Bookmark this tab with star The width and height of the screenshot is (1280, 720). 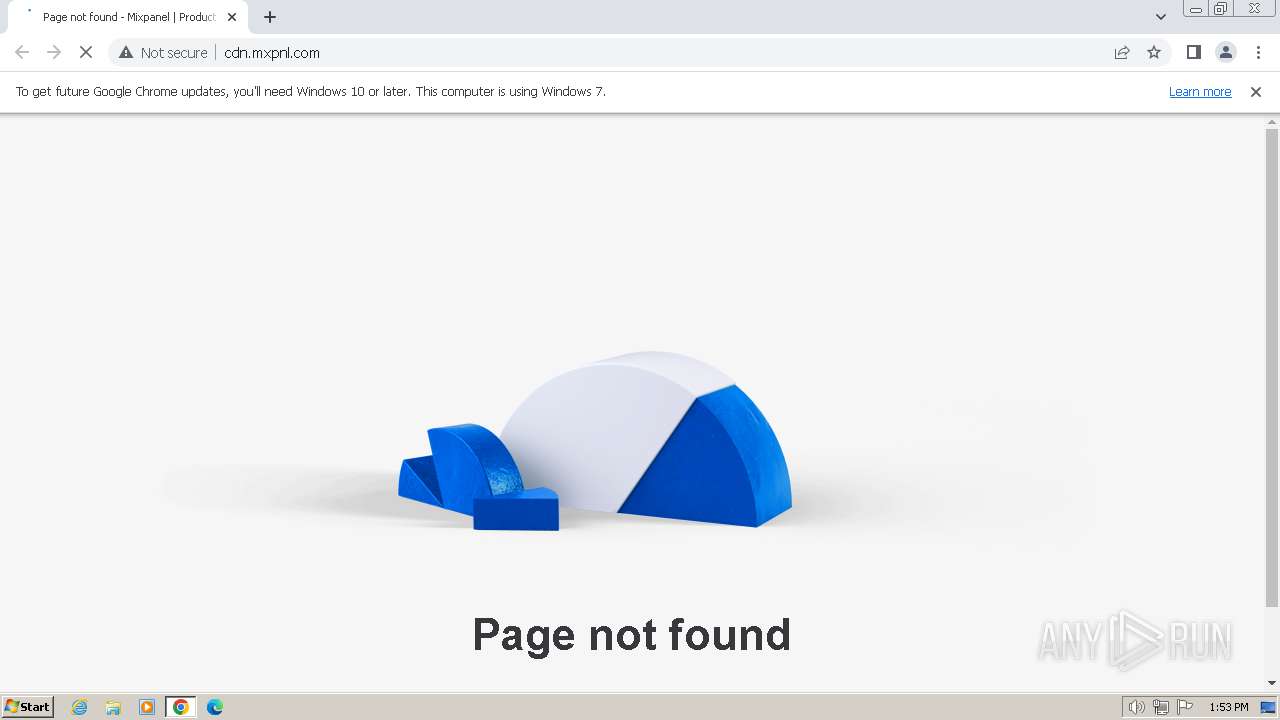(x=1154, y=52)
